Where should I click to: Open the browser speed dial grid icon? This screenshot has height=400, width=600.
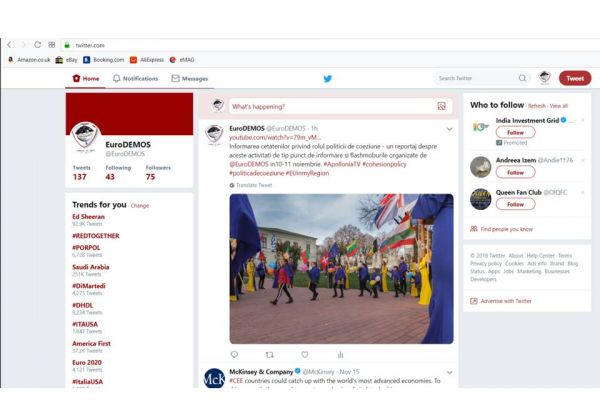(x=52, y=45)
